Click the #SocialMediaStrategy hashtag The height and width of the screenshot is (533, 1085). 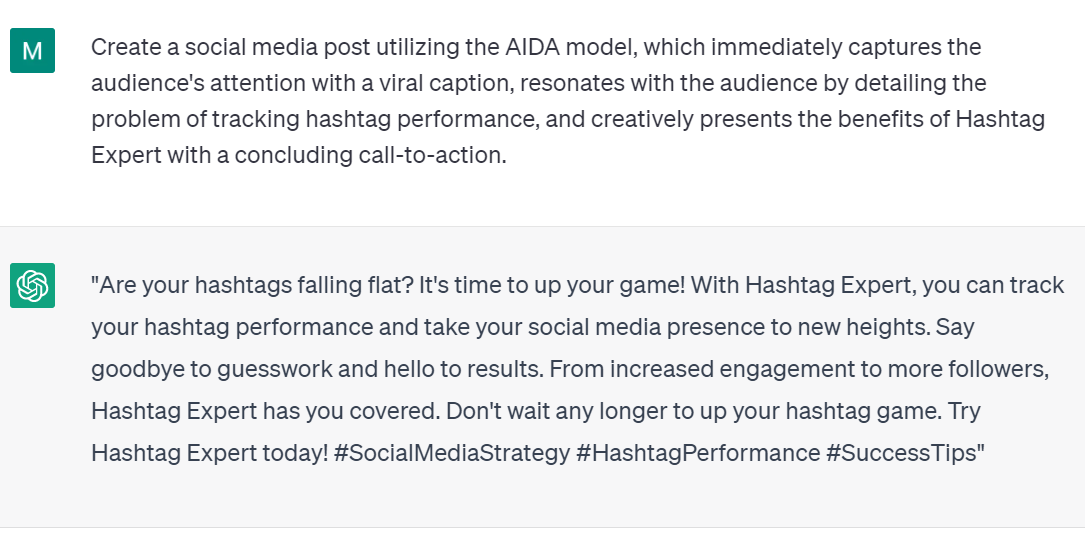click(452, 452)
